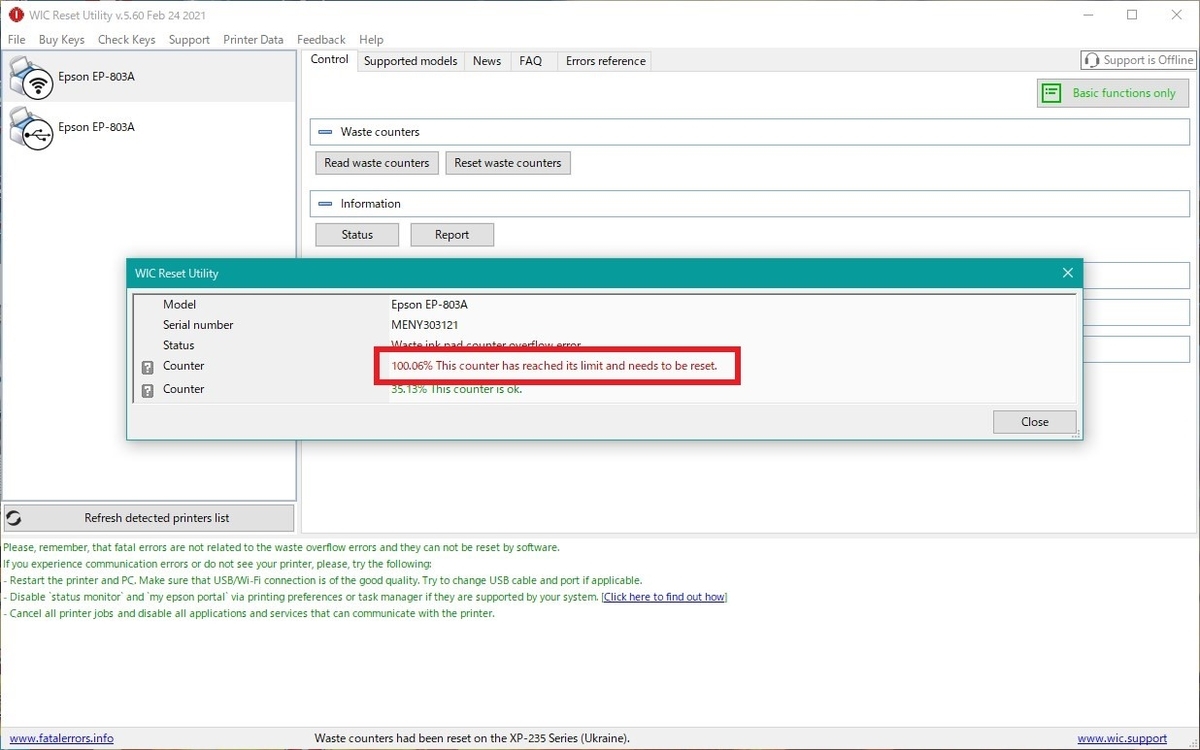Click the 100.06% counter limit message

click(x=554, y=366)
